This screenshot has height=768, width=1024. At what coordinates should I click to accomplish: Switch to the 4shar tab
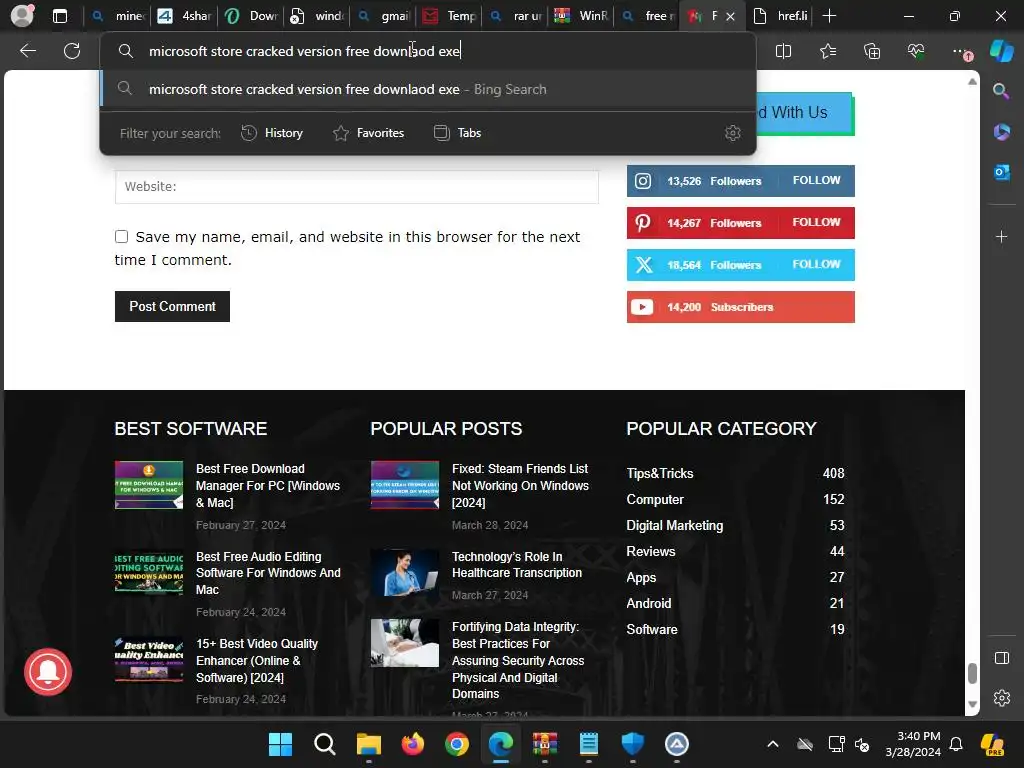pos(185,16)
